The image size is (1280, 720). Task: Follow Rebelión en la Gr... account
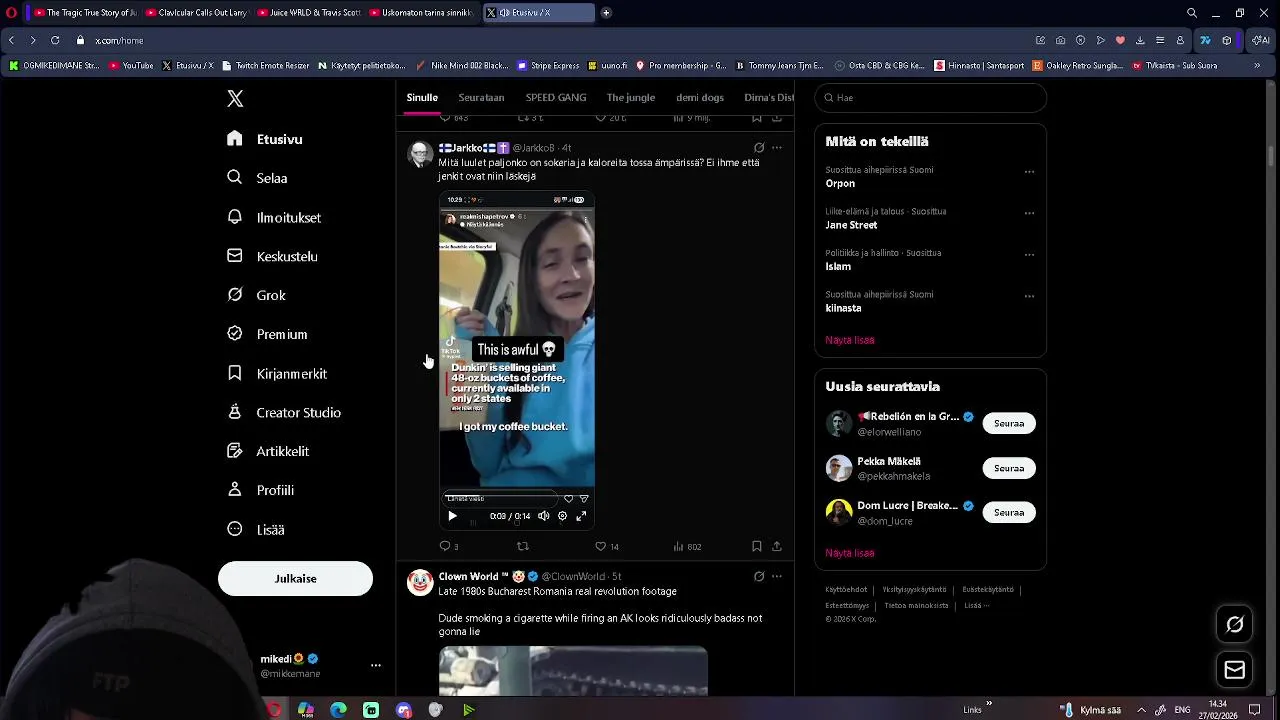(1009, 423)
